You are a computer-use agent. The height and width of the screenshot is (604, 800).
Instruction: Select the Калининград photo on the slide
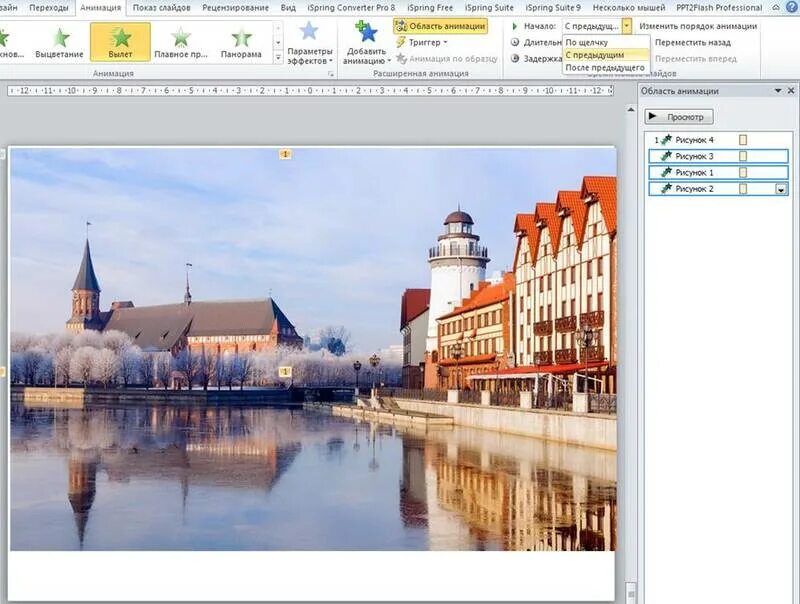(x=313, y=349)
